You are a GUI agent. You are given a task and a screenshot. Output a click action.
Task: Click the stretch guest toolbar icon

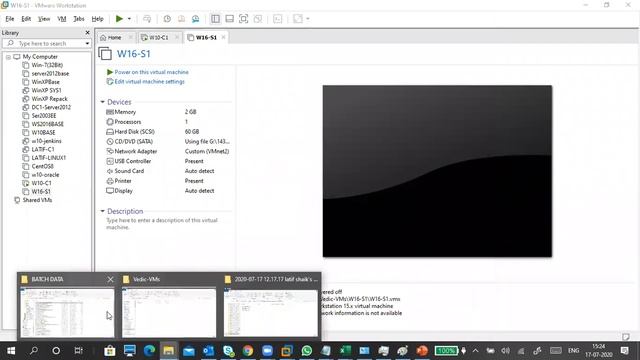[x=298, y=19]
